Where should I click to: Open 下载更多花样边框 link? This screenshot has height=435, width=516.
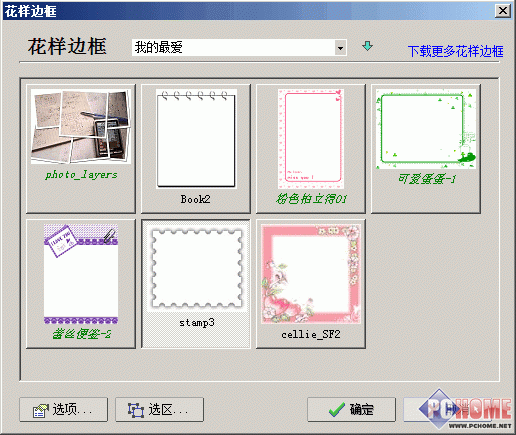click(x=455, y=51)
